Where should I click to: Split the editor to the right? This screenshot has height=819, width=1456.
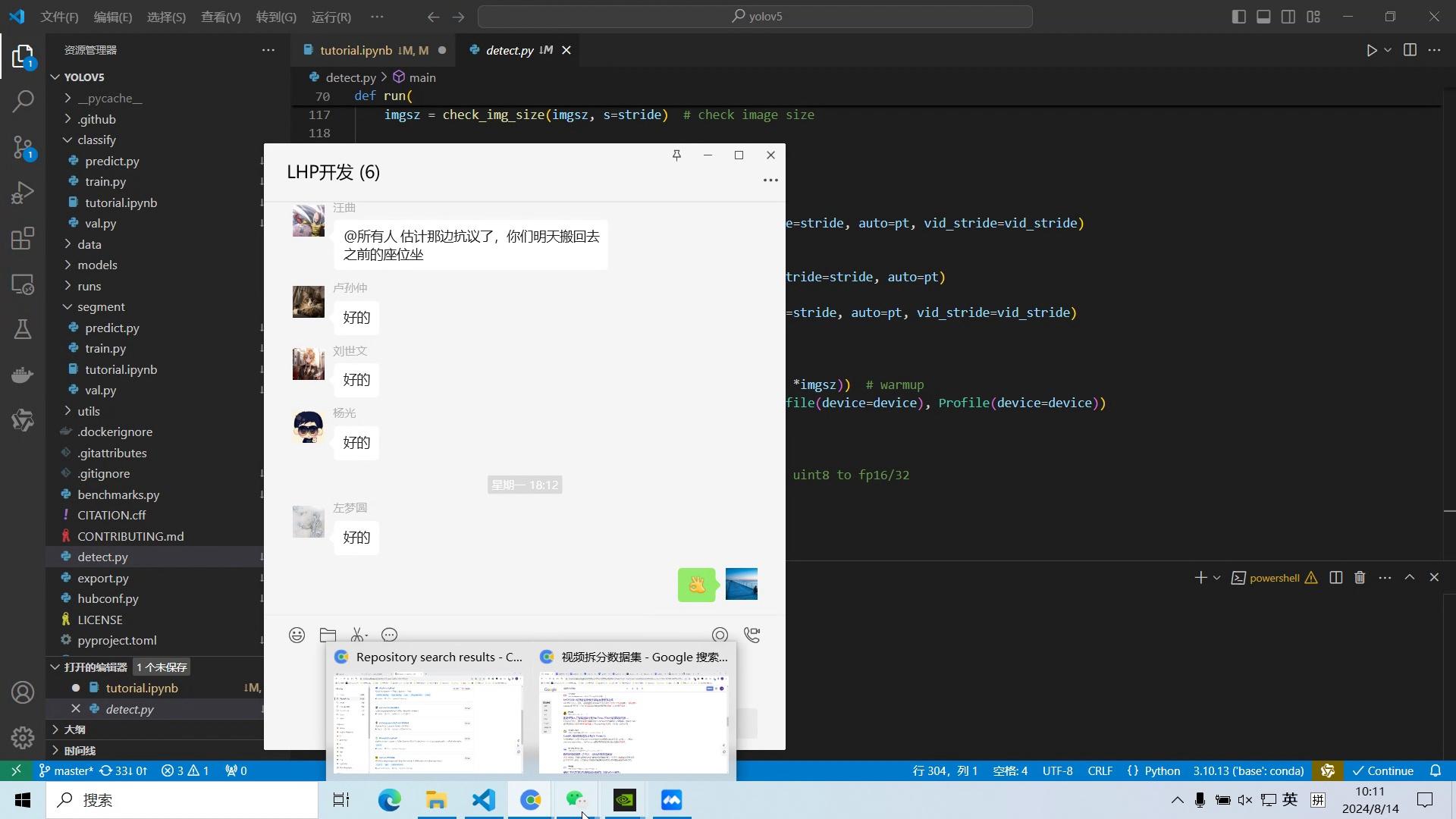click(1410, 50)
